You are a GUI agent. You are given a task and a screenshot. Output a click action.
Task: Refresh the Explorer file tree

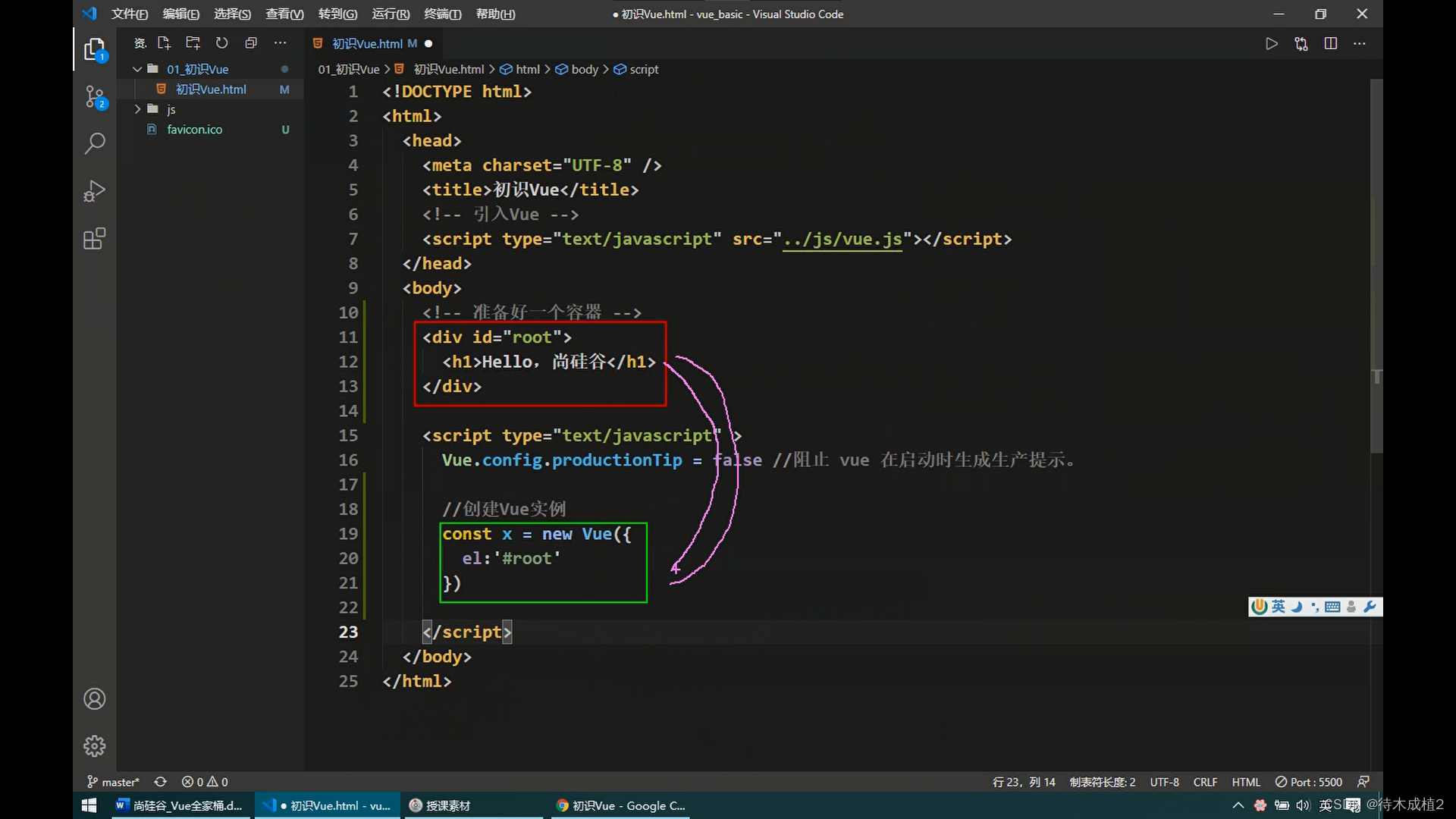(x=221, y=43)
